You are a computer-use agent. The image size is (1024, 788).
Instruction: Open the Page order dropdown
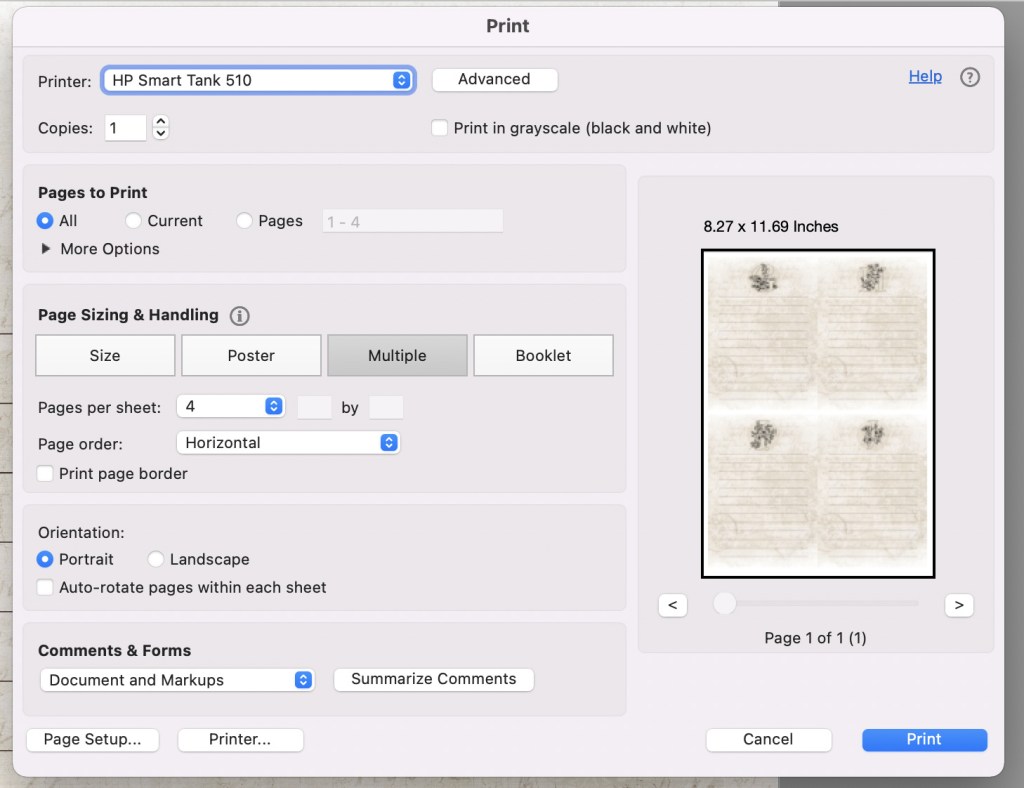coord(288,441)
